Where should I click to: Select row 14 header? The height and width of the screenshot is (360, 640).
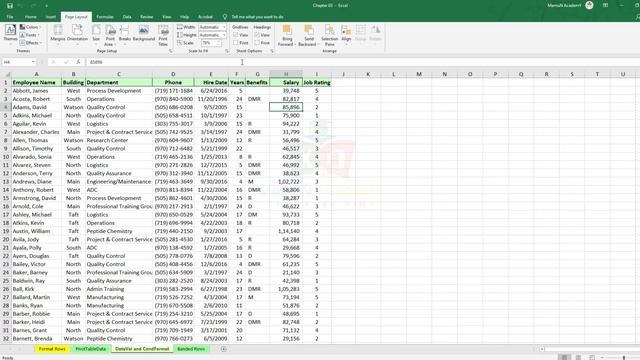click(6, 190)
